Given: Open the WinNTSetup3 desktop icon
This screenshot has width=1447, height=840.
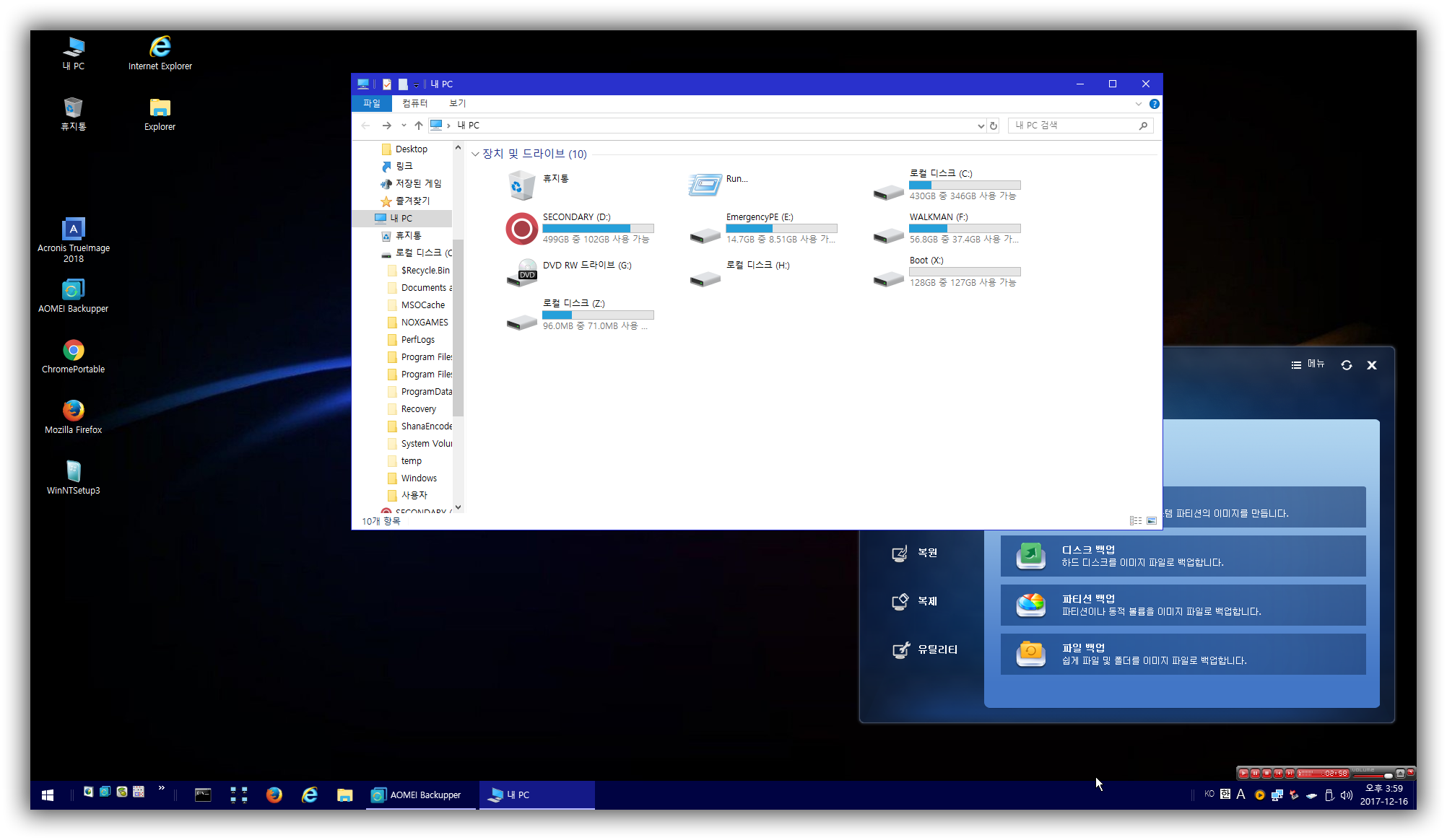Looking at the screenshot, I should 73,478.
